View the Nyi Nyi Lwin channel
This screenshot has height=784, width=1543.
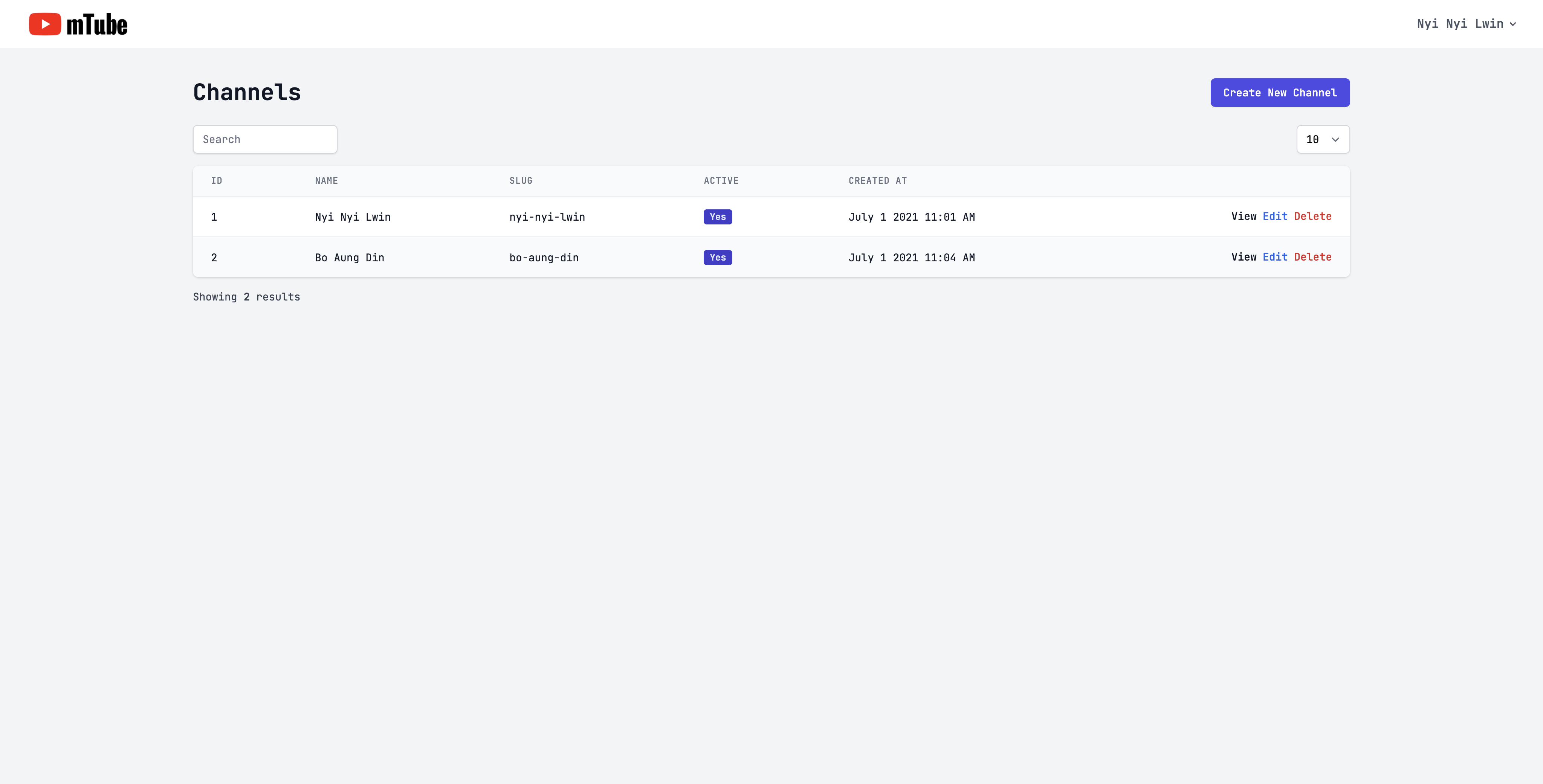point(1244,216)
